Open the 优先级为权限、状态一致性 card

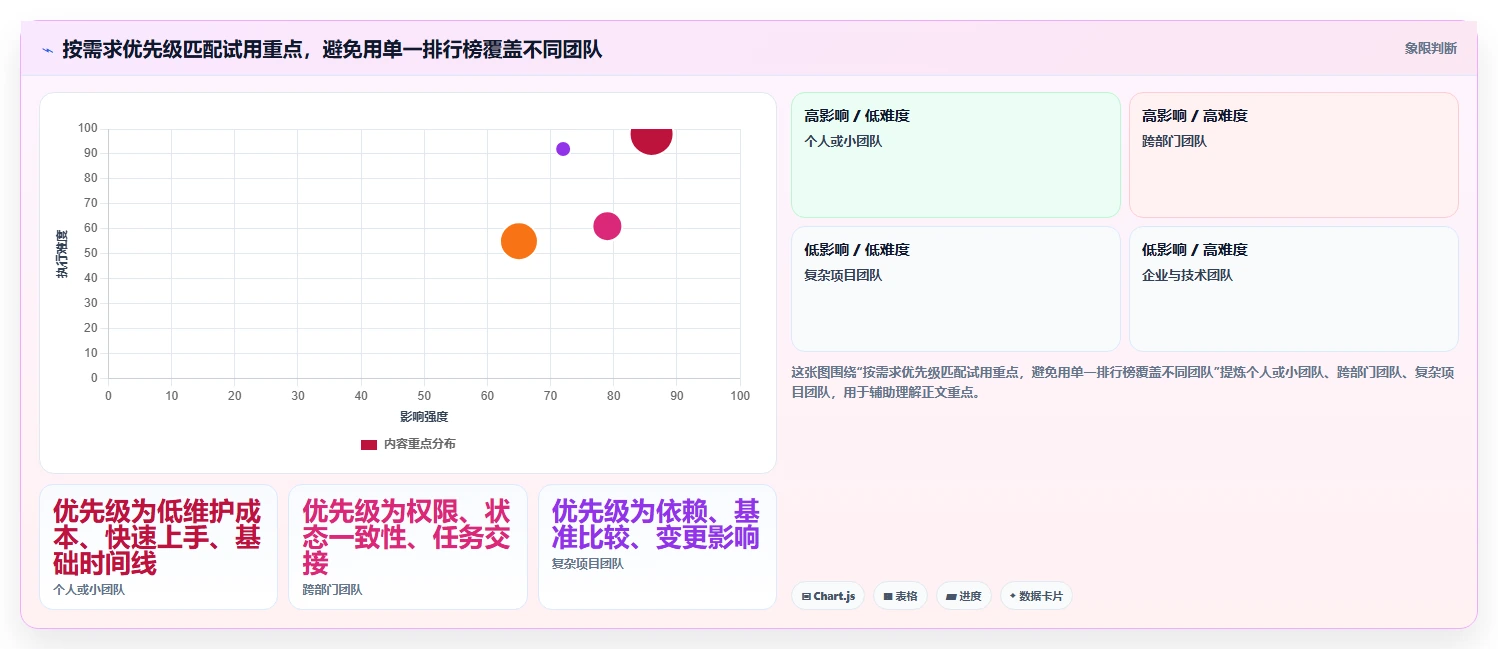click(408, 547)
